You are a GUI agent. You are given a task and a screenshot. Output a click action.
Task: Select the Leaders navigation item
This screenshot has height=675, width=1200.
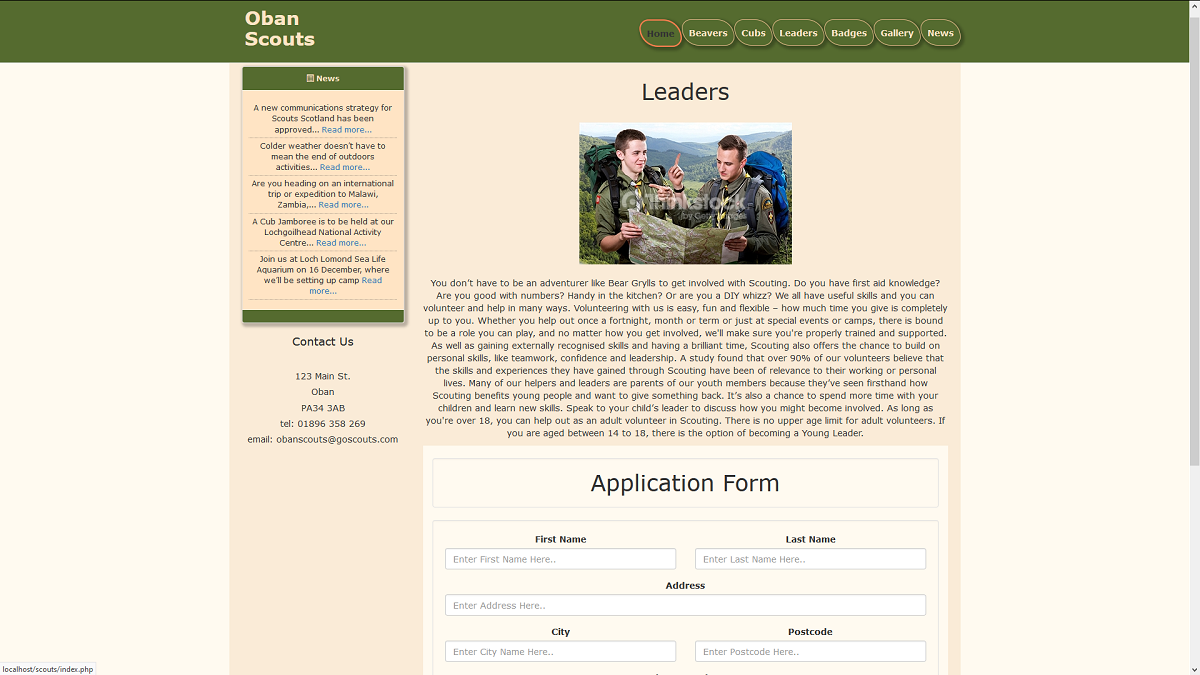(798, 32)
